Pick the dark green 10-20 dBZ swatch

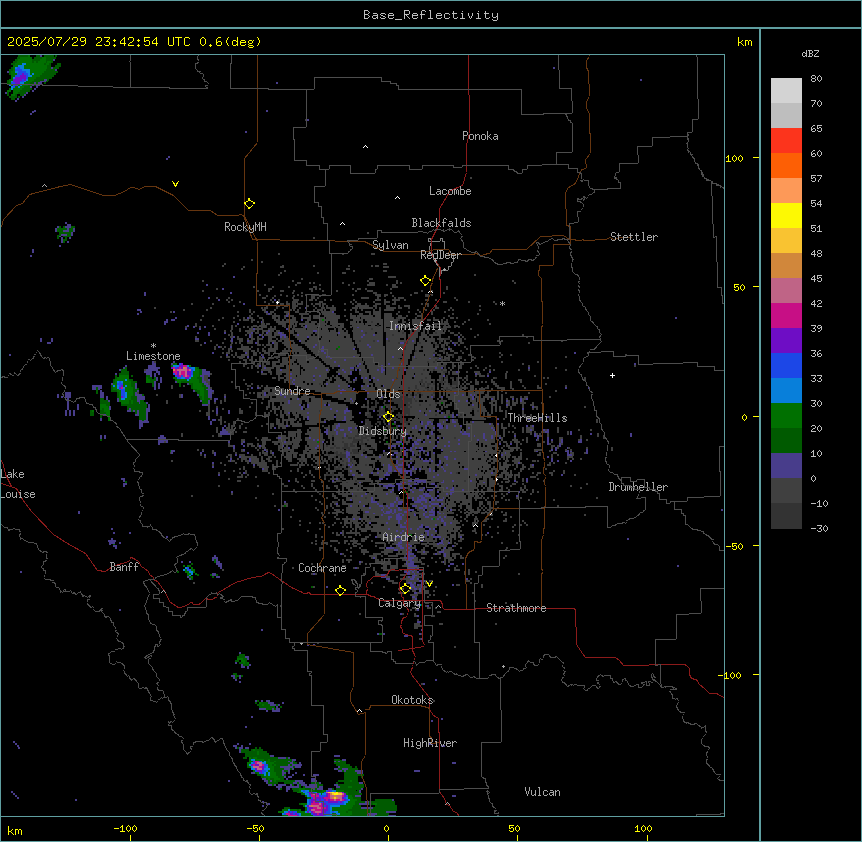pos(786,441)
